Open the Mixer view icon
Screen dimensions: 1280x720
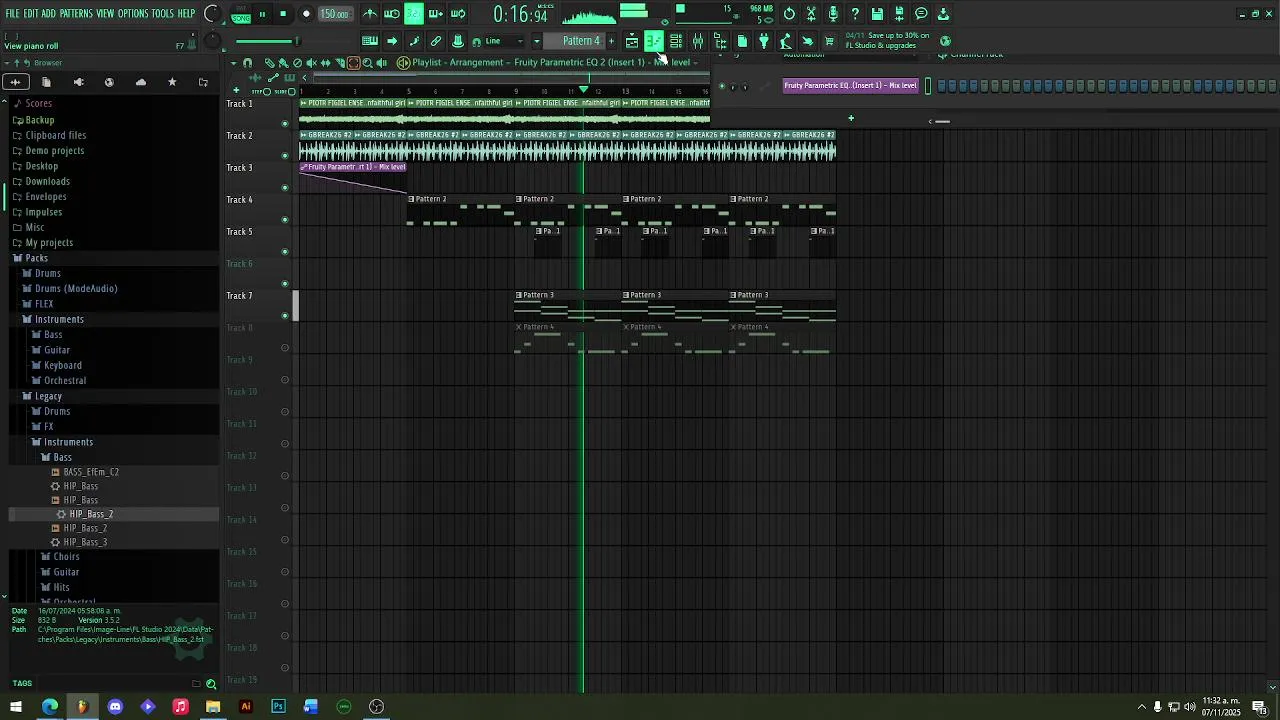(698, 41)
